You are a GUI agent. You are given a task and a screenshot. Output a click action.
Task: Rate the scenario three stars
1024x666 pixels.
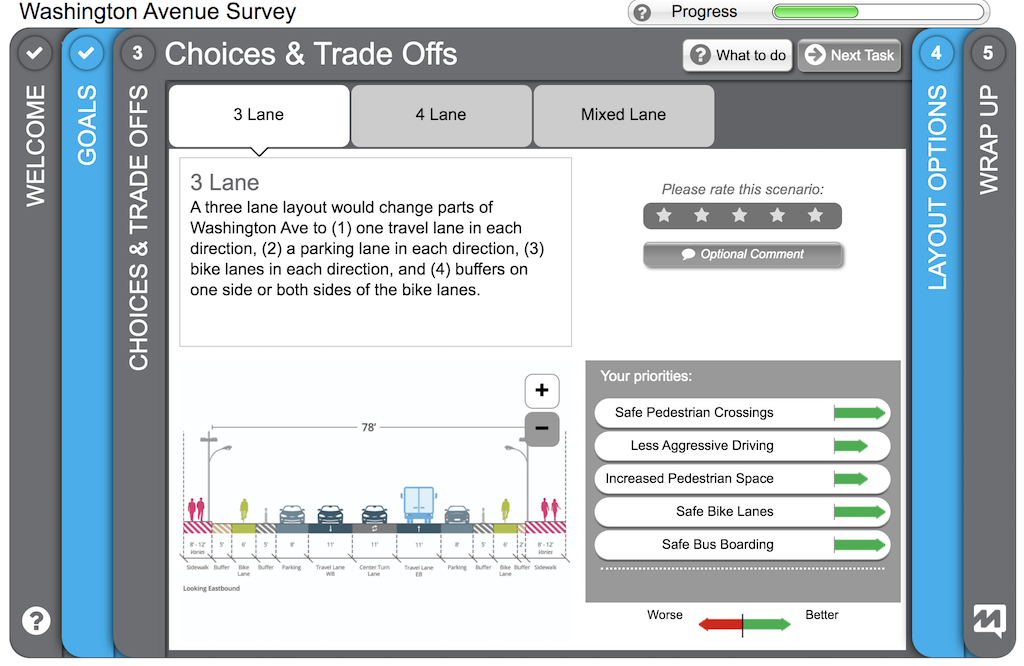[x=740, y=215]
